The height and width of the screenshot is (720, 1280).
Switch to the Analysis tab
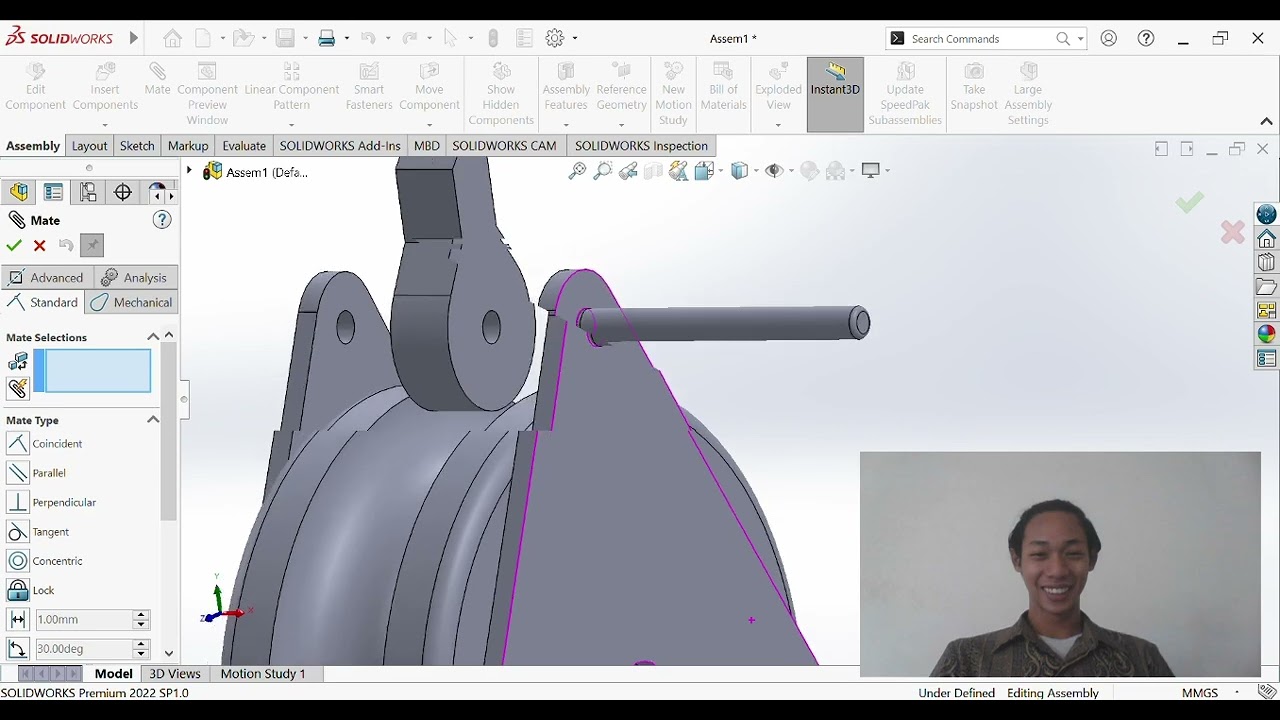[134, 277]
